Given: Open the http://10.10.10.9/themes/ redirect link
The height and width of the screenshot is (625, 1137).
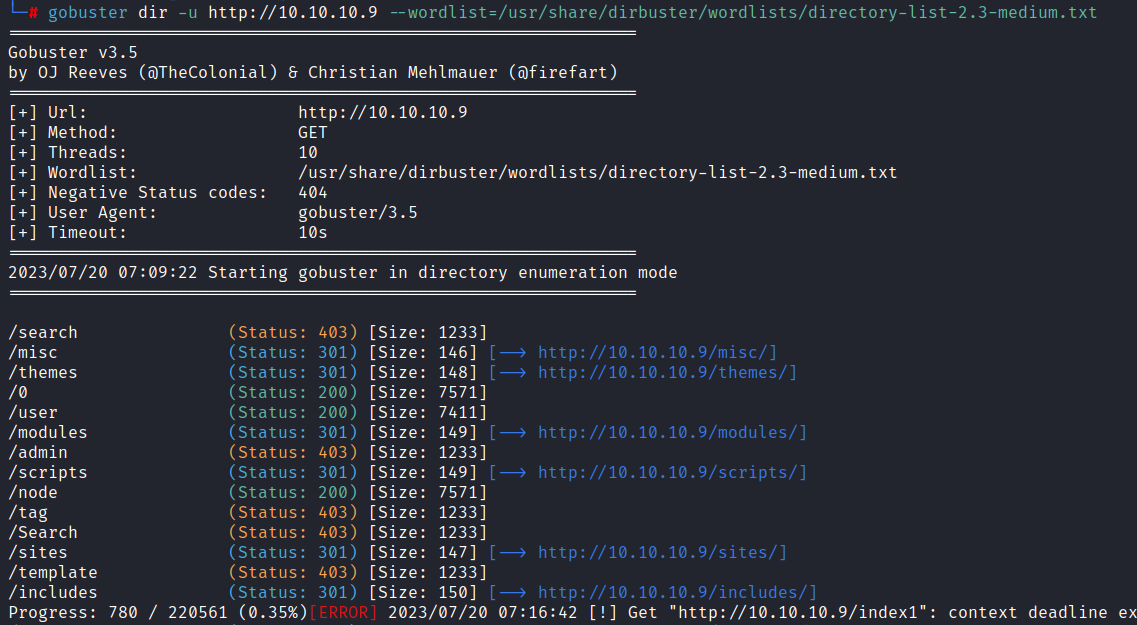Looking at the screenshot, I should pyautogui.click(x=667, y=372).
